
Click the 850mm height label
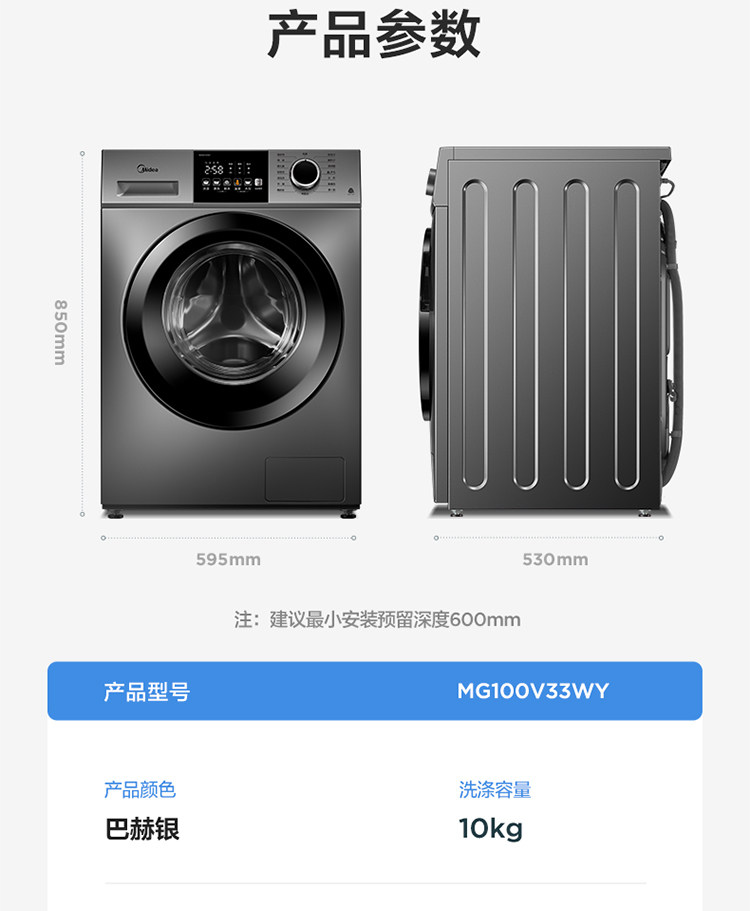click(60, 332)
